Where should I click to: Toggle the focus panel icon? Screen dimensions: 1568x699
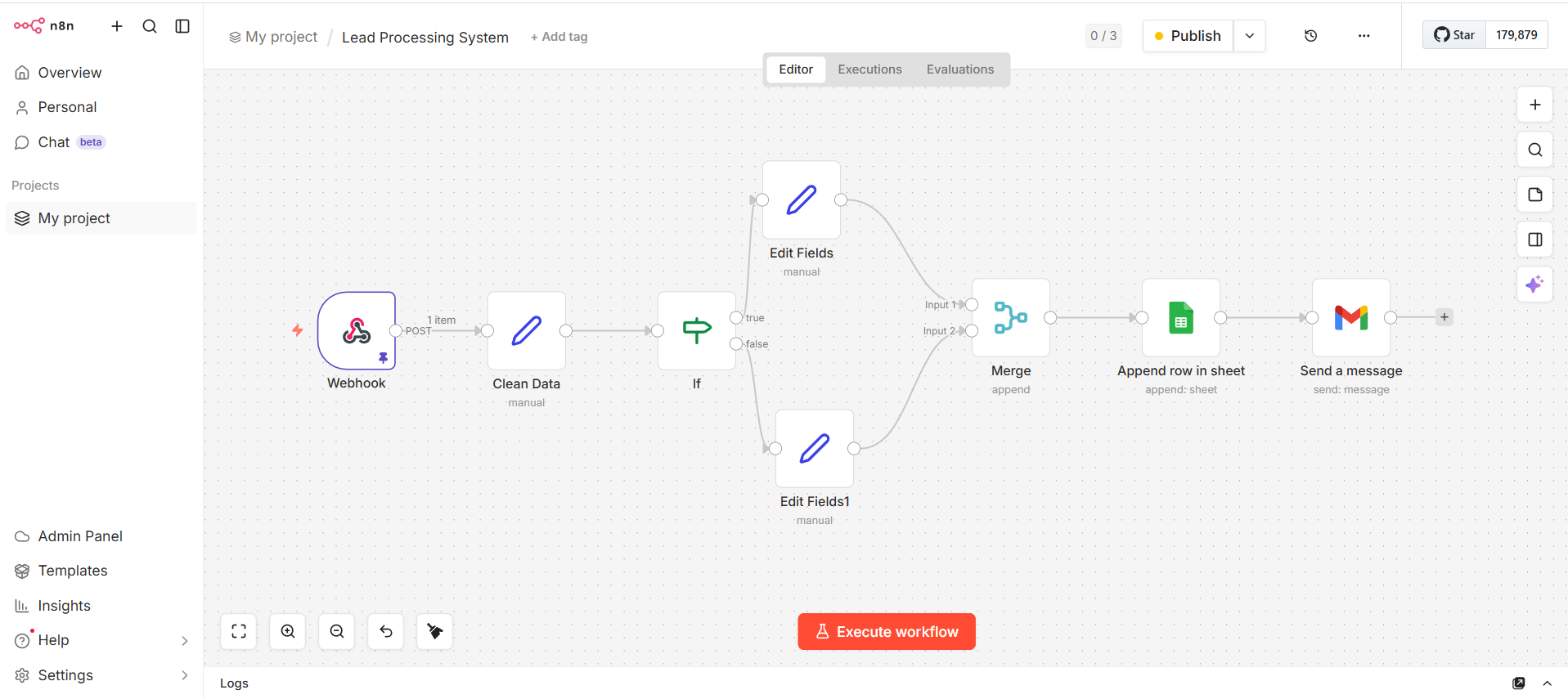pyautogui.click(x=1534, y=240)
